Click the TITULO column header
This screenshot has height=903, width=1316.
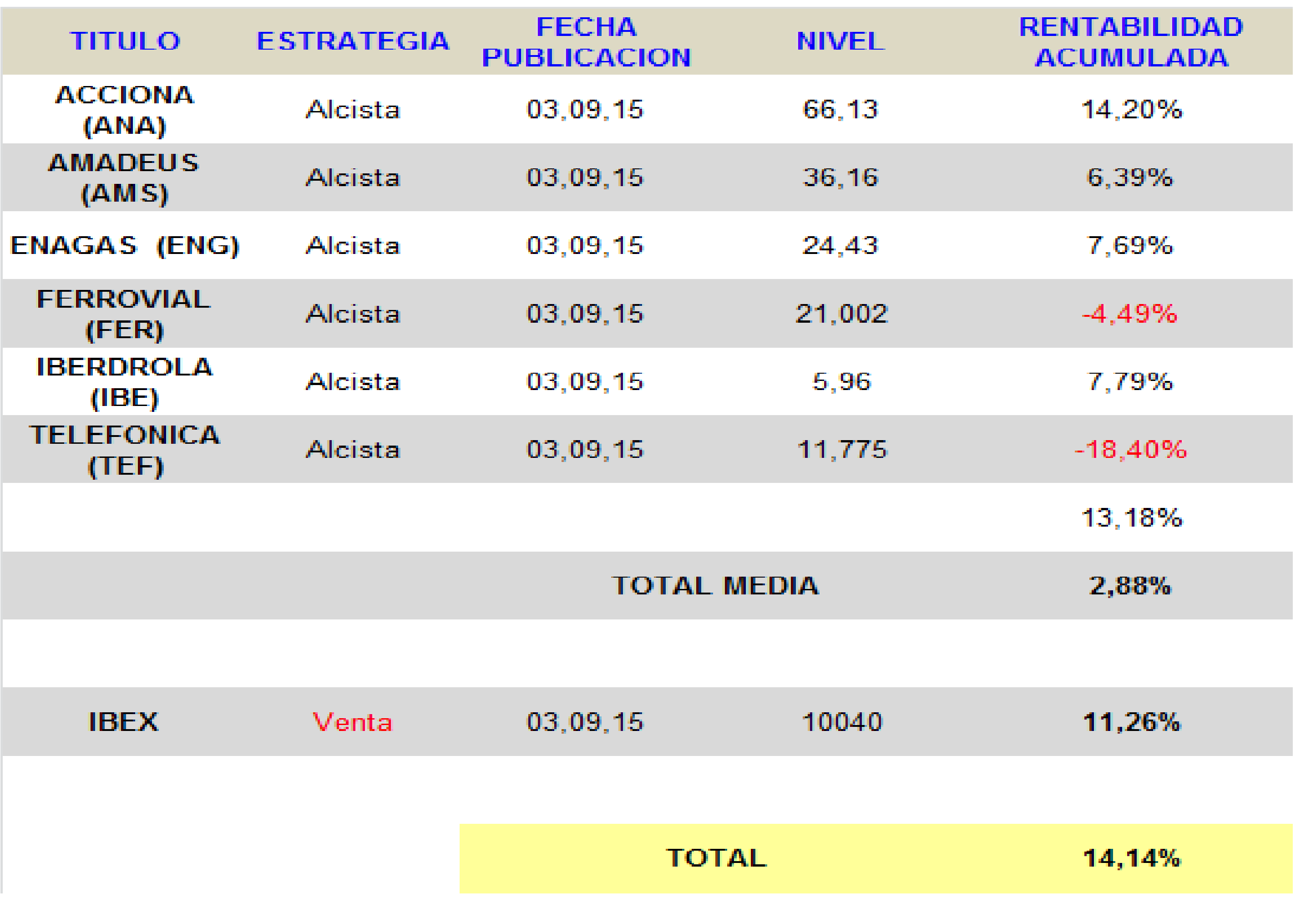pos(125,41)
